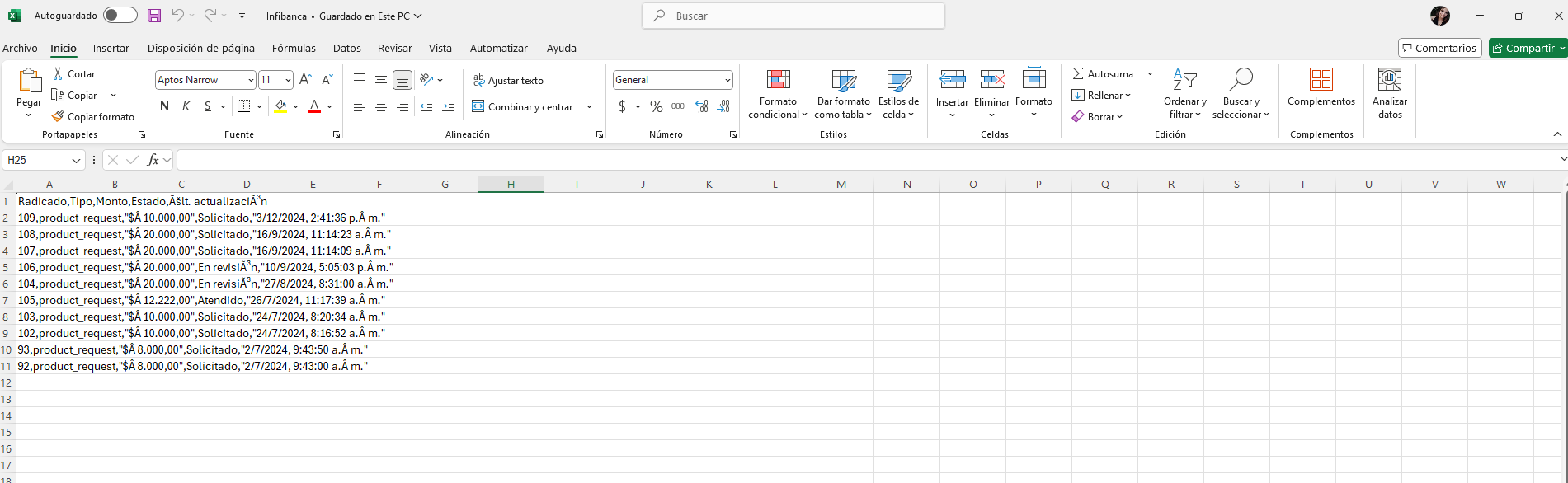This screenshot has height=483, width=1568.
Task: Click Combinar y centrar
Action: point(523,107)
